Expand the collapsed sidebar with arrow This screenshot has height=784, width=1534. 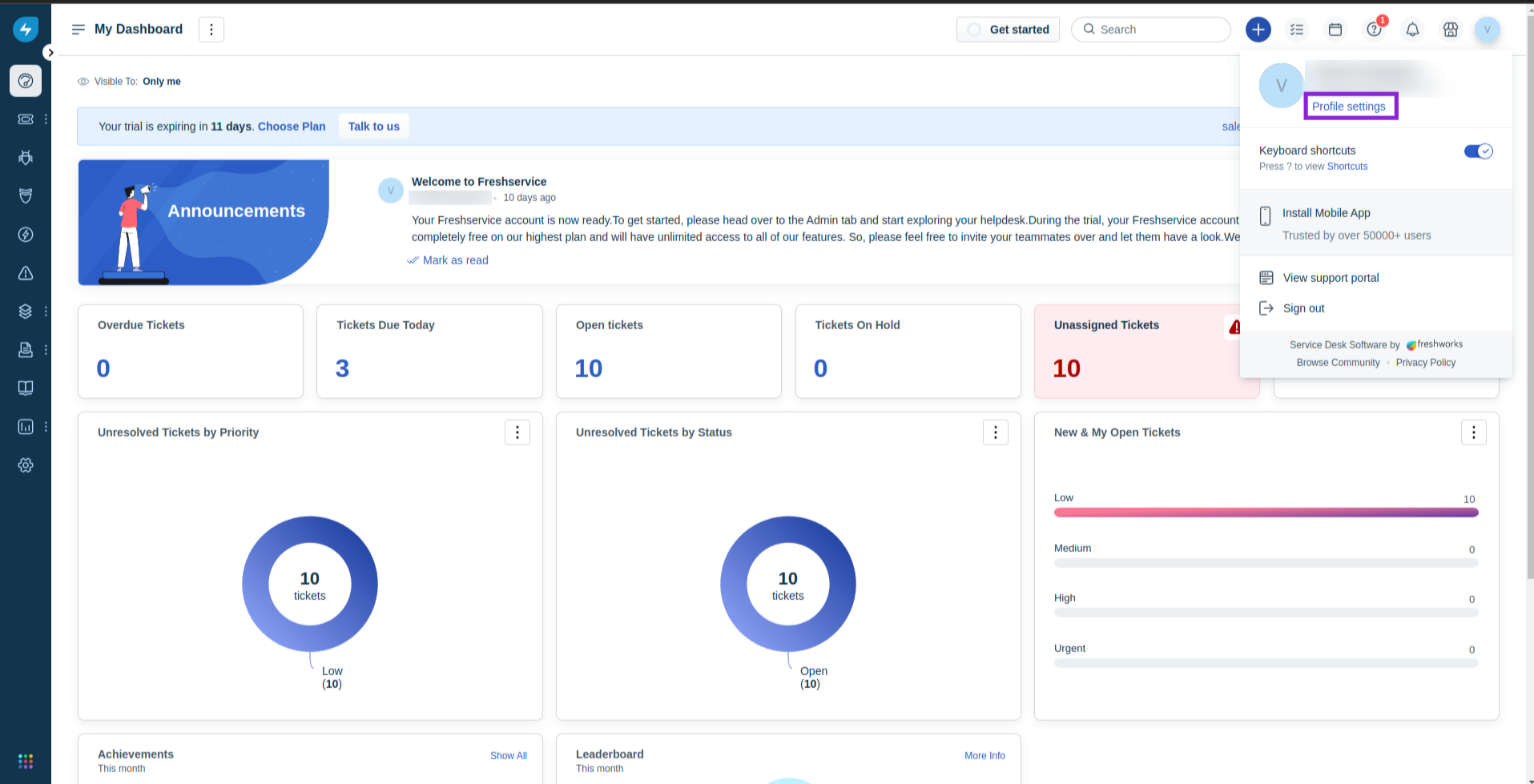50,53
